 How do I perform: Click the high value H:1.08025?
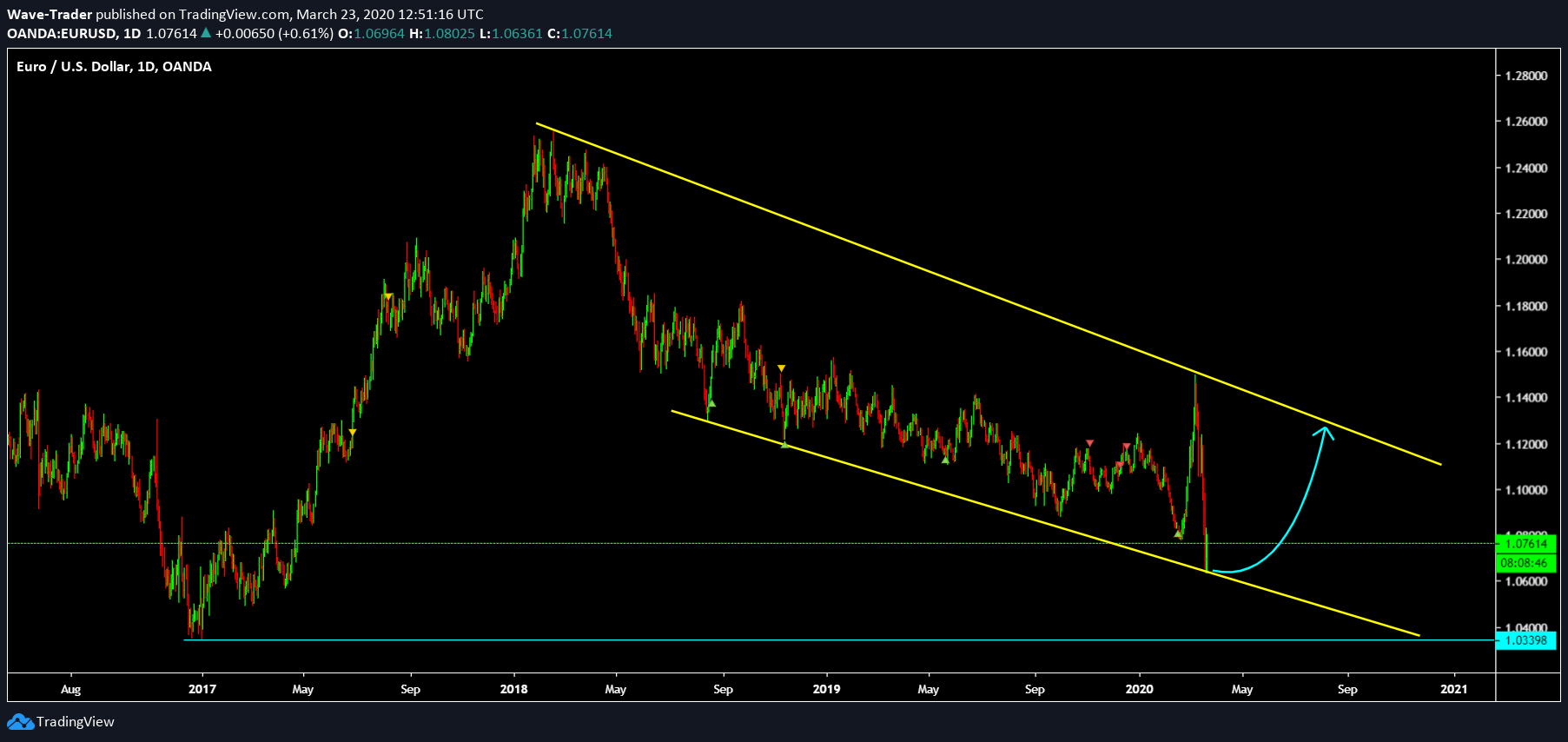442,34
